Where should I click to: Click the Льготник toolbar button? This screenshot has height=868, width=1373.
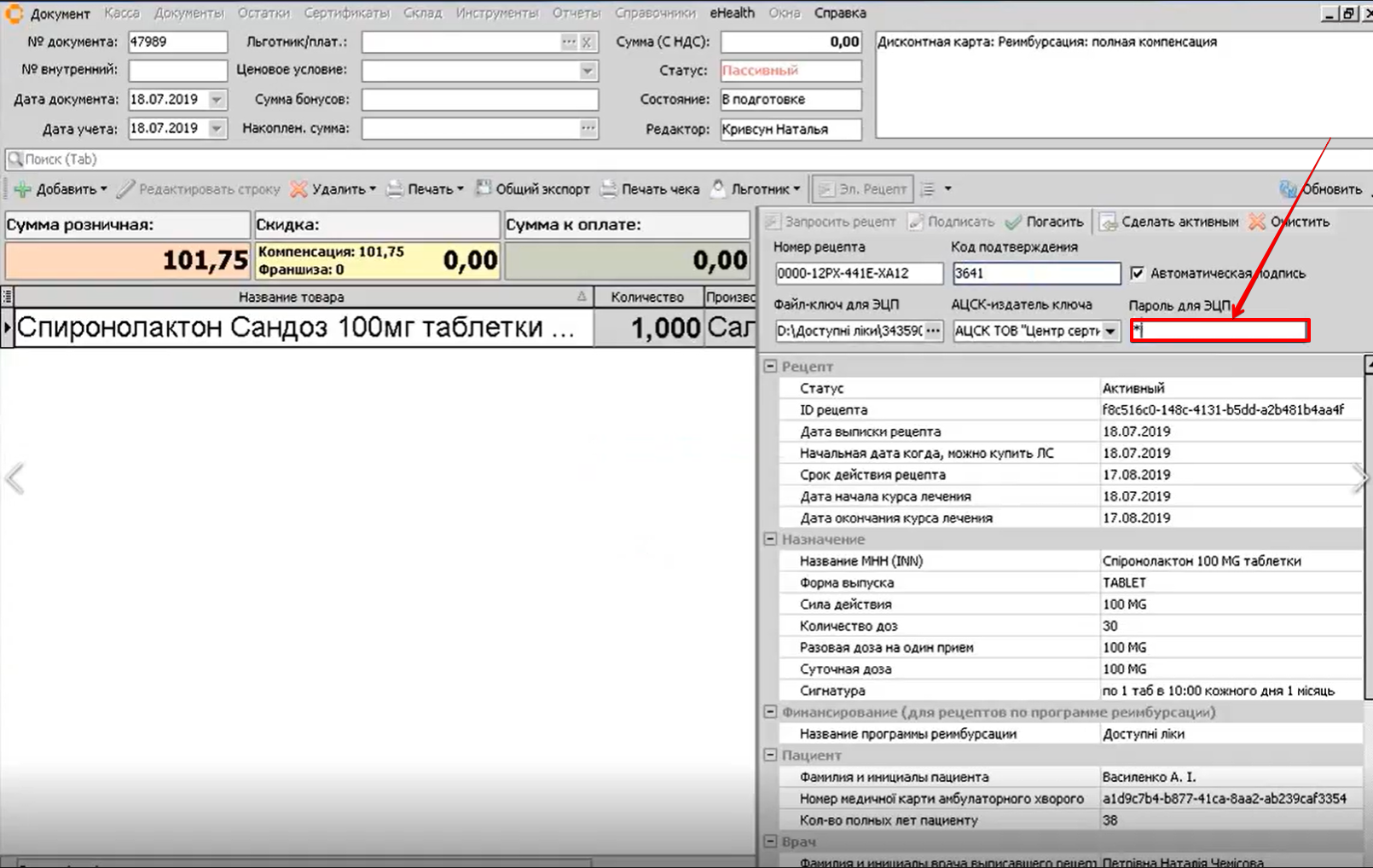(757, 189)
